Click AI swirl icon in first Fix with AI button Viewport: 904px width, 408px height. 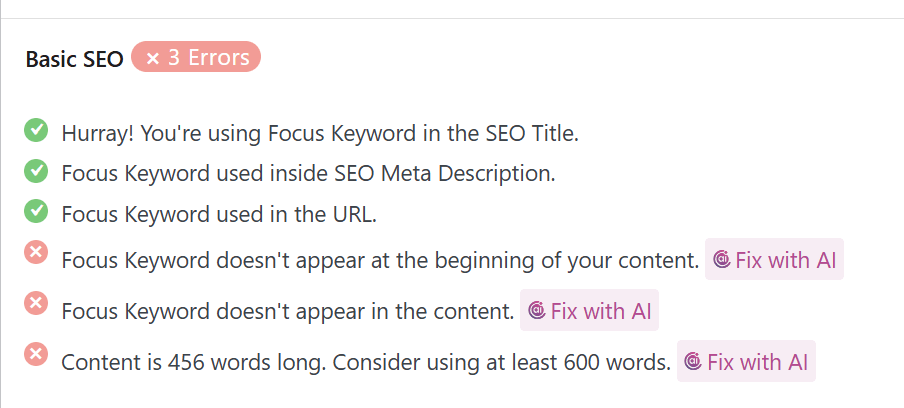[x=721, y=260]
